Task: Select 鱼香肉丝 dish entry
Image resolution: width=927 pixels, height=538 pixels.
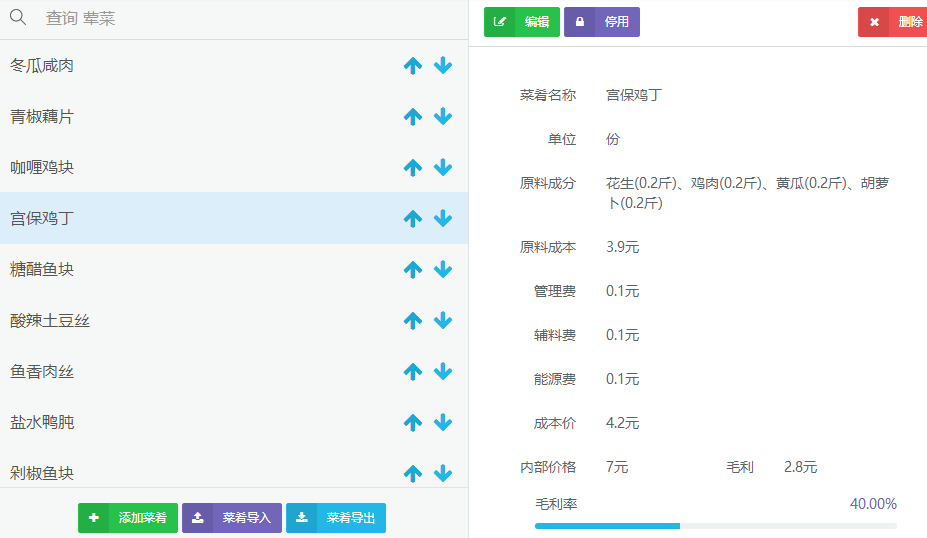Action: pyautogui.click(x=43, y=372)
